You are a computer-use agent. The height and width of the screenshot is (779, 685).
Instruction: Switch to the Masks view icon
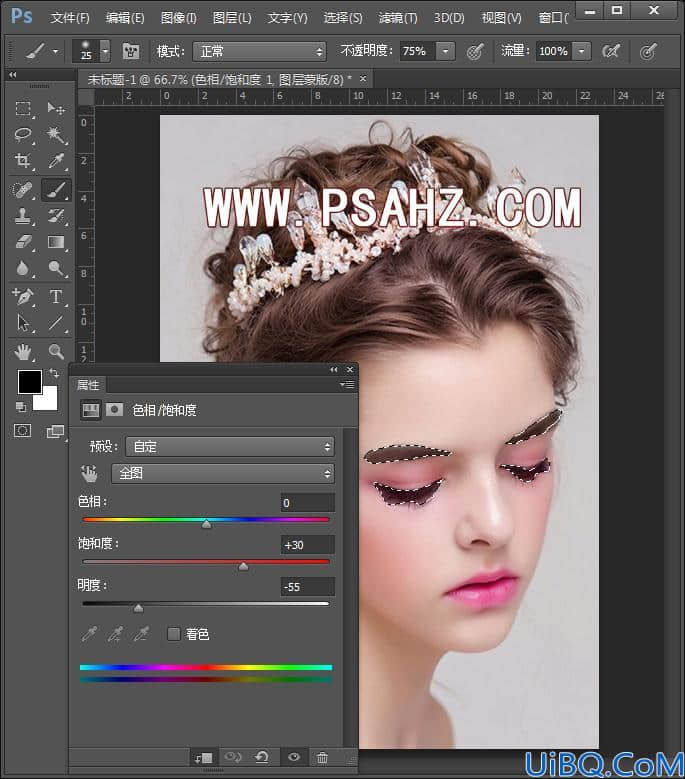[x=114, y=410]
